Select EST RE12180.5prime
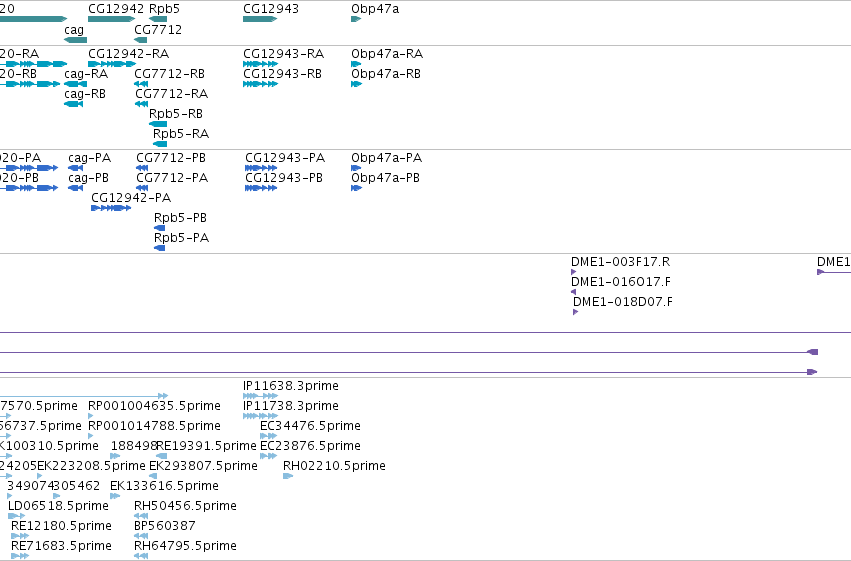Viewport: 851px width, 561px height. tap(61, 526)
